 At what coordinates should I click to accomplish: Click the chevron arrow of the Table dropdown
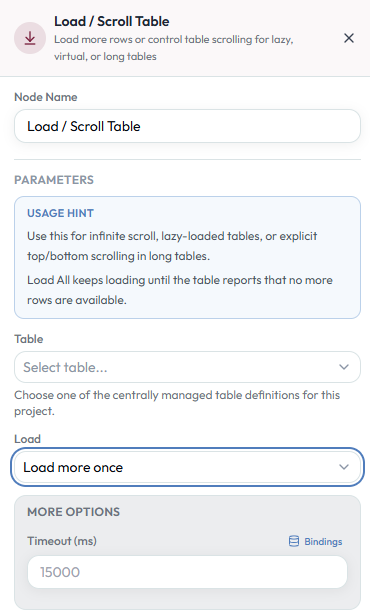click(344, 367)
